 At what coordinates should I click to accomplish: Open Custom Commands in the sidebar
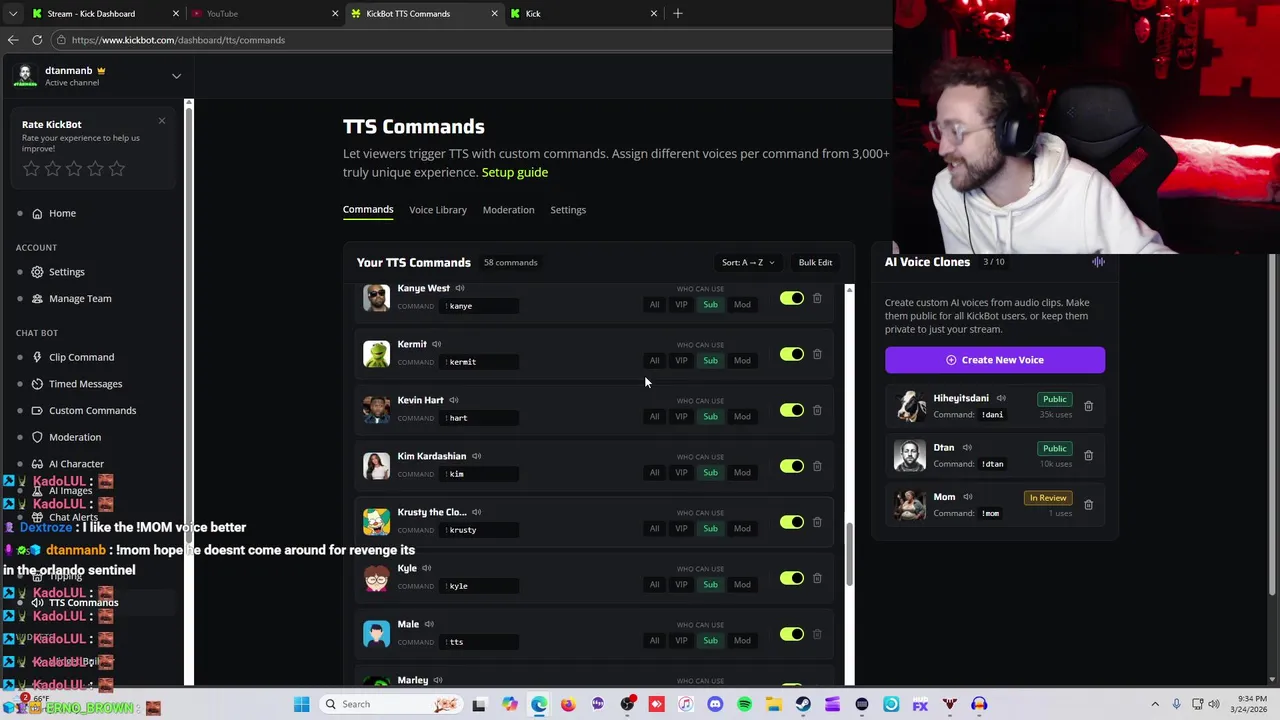(92, 410)
